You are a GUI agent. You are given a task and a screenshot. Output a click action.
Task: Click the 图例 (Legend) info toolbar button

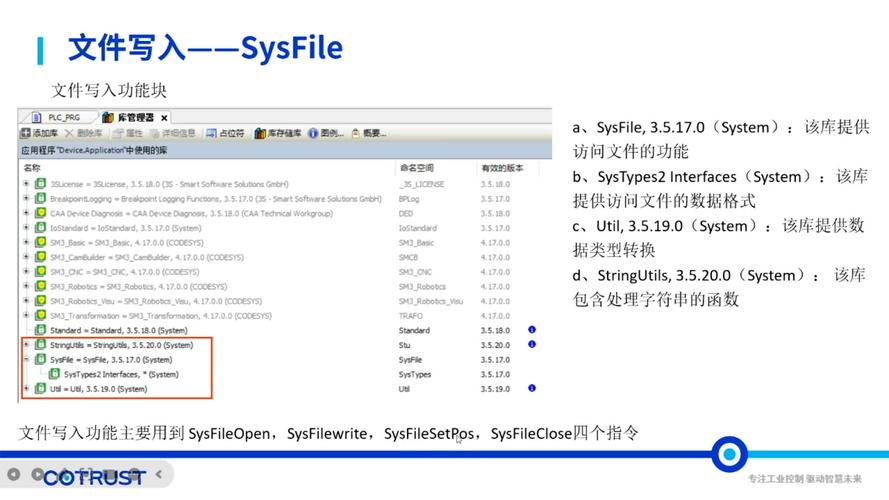click(x=326, y=133)
